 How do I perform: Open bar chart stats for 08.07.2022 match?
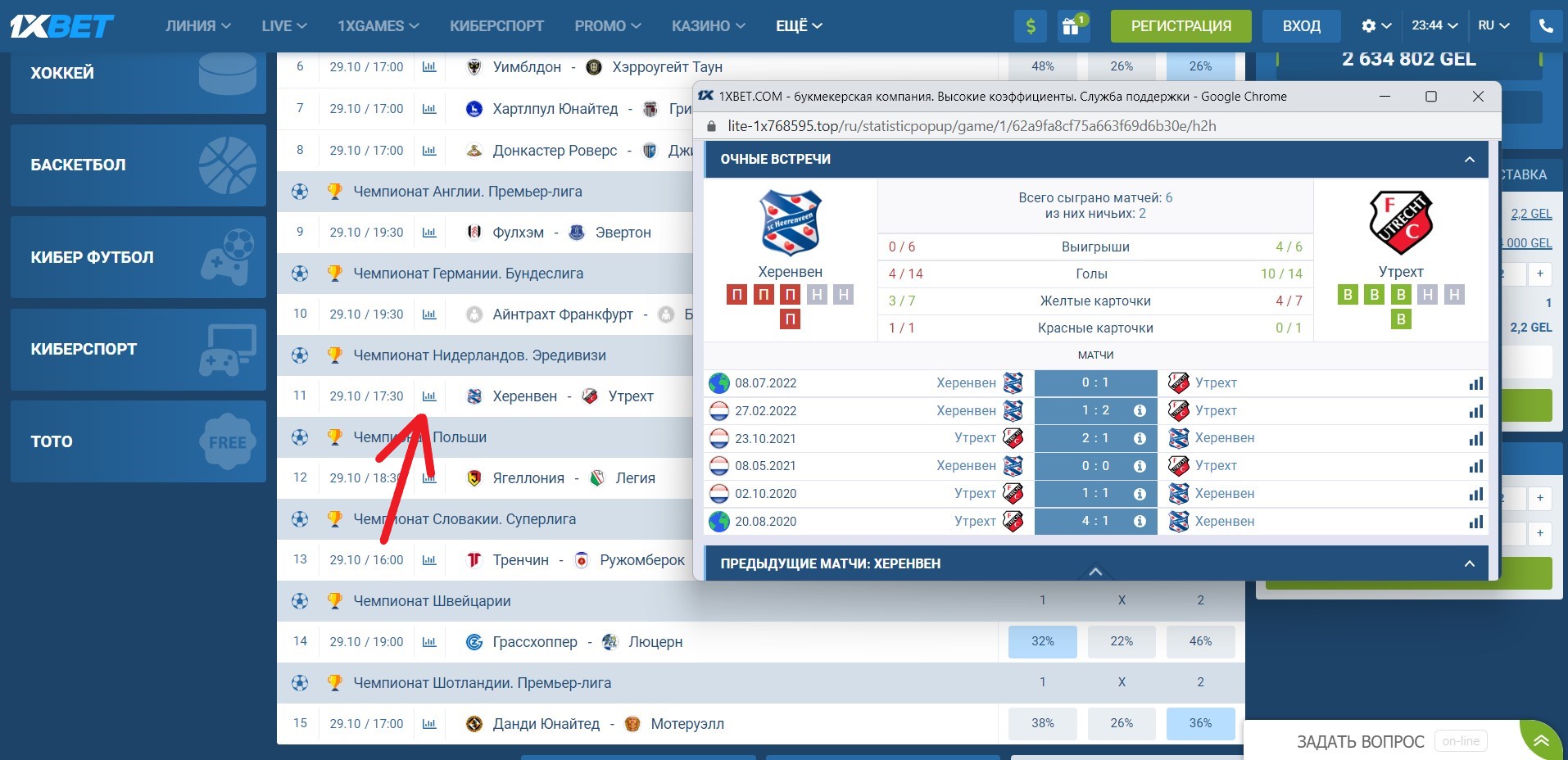click(1475, 383)
